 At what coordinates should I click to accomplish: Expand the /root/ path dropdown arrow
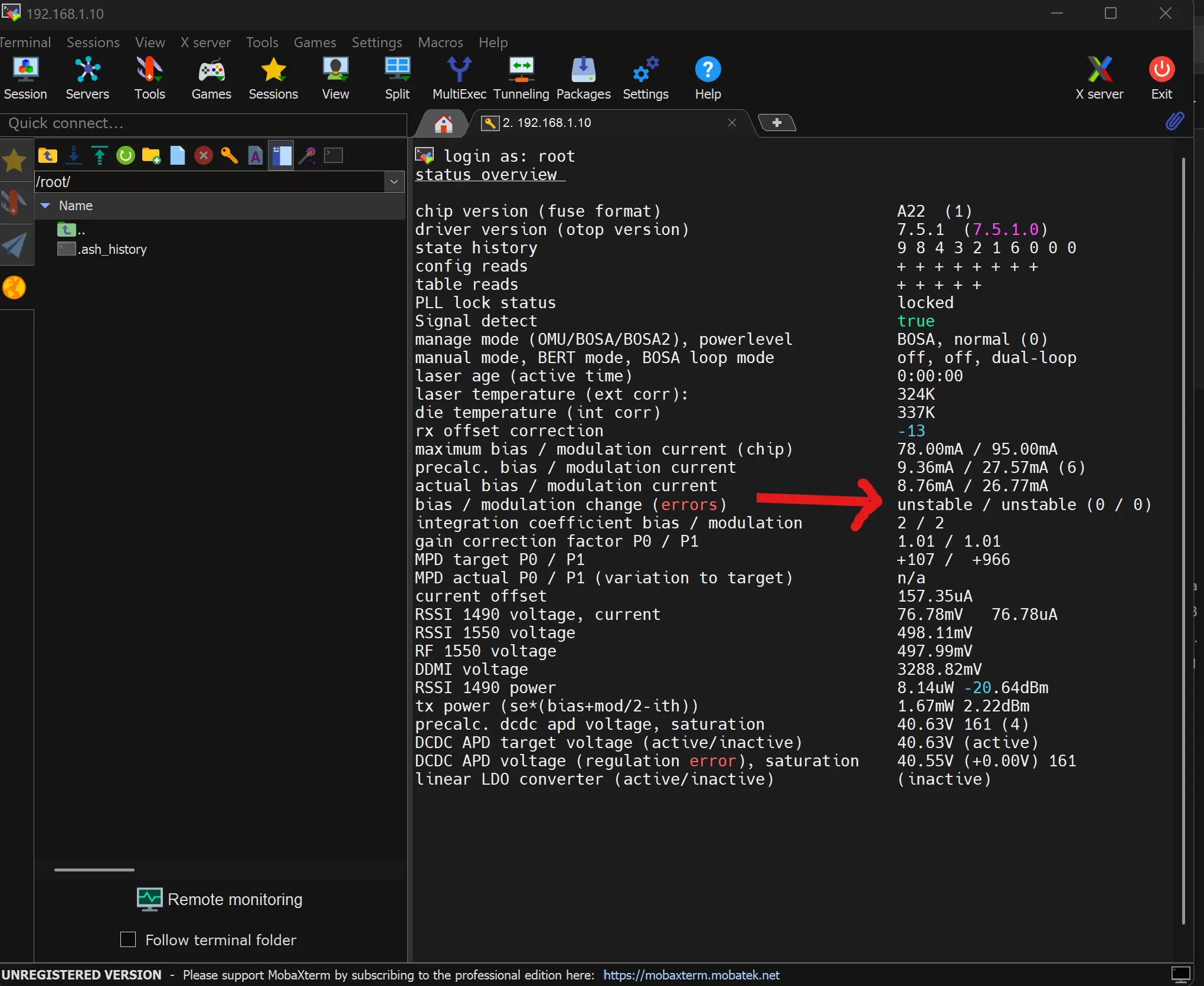pos(394,182)
